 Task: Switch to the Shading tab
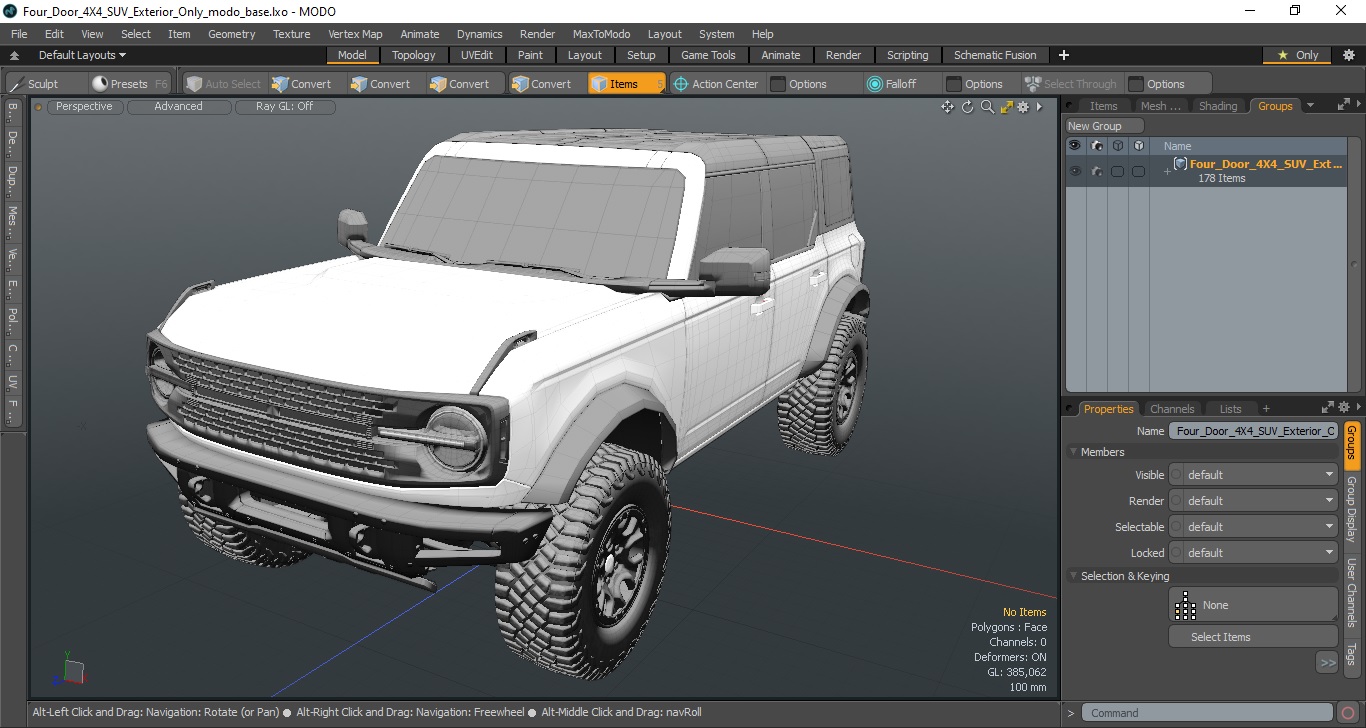tap(1218, 106)
